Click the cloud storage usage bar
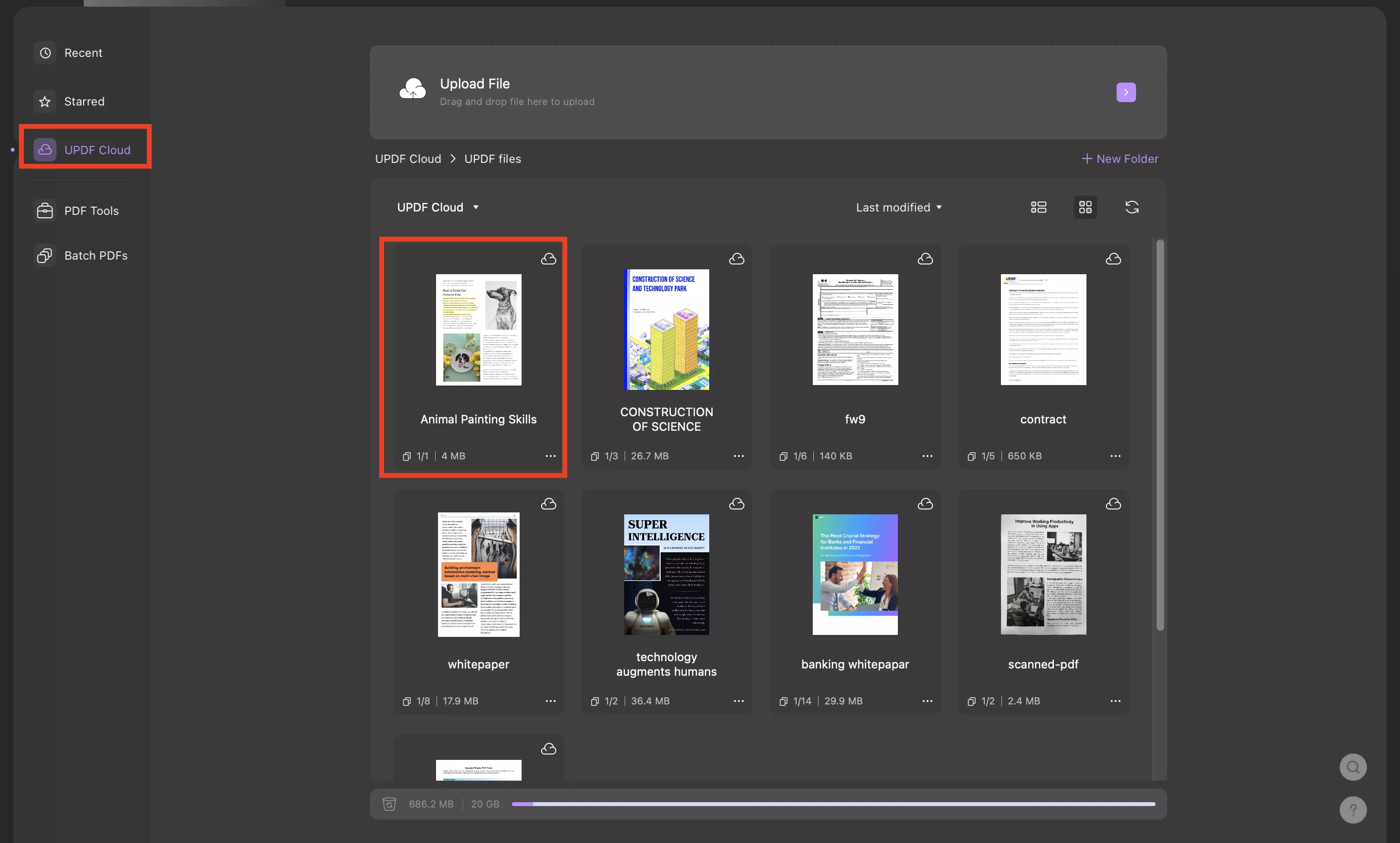 point(833,804)
